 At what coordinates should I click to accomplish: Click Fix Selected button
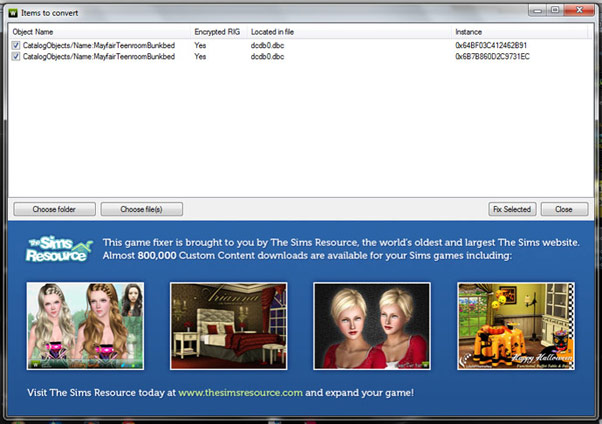(512, 209)
